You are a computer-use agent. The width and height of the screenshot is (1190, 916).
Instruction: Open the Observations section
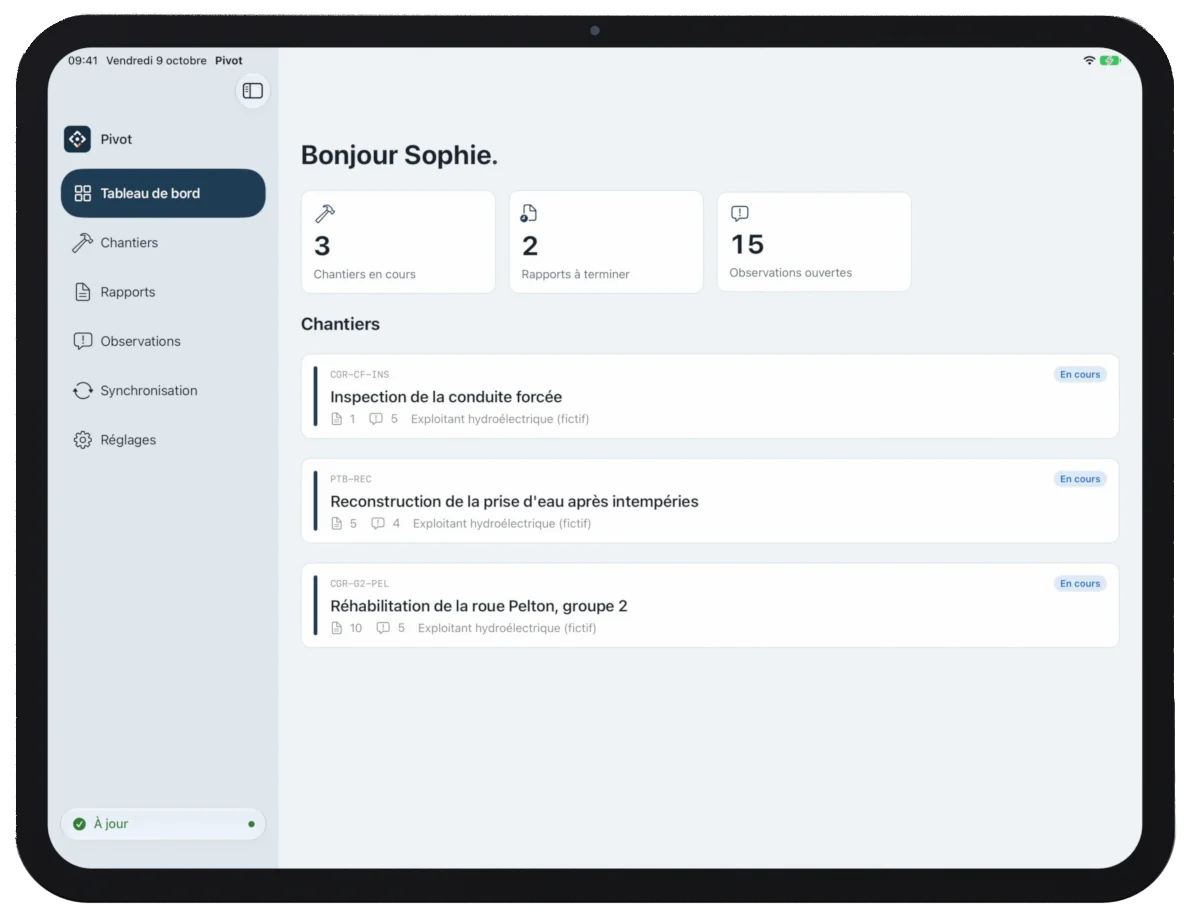click(x=163, y=342)
